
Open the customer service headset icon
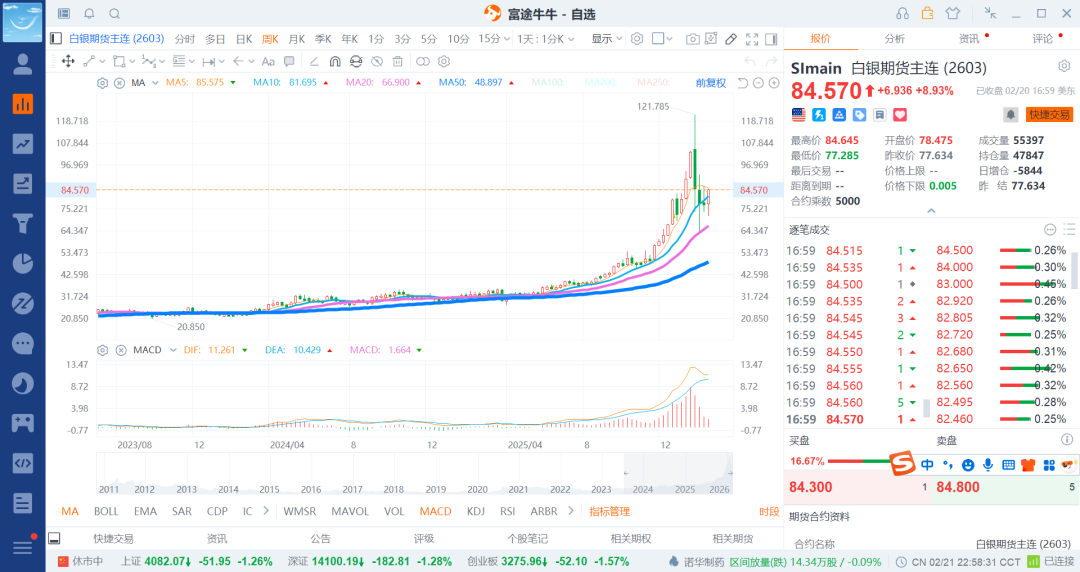902,14
